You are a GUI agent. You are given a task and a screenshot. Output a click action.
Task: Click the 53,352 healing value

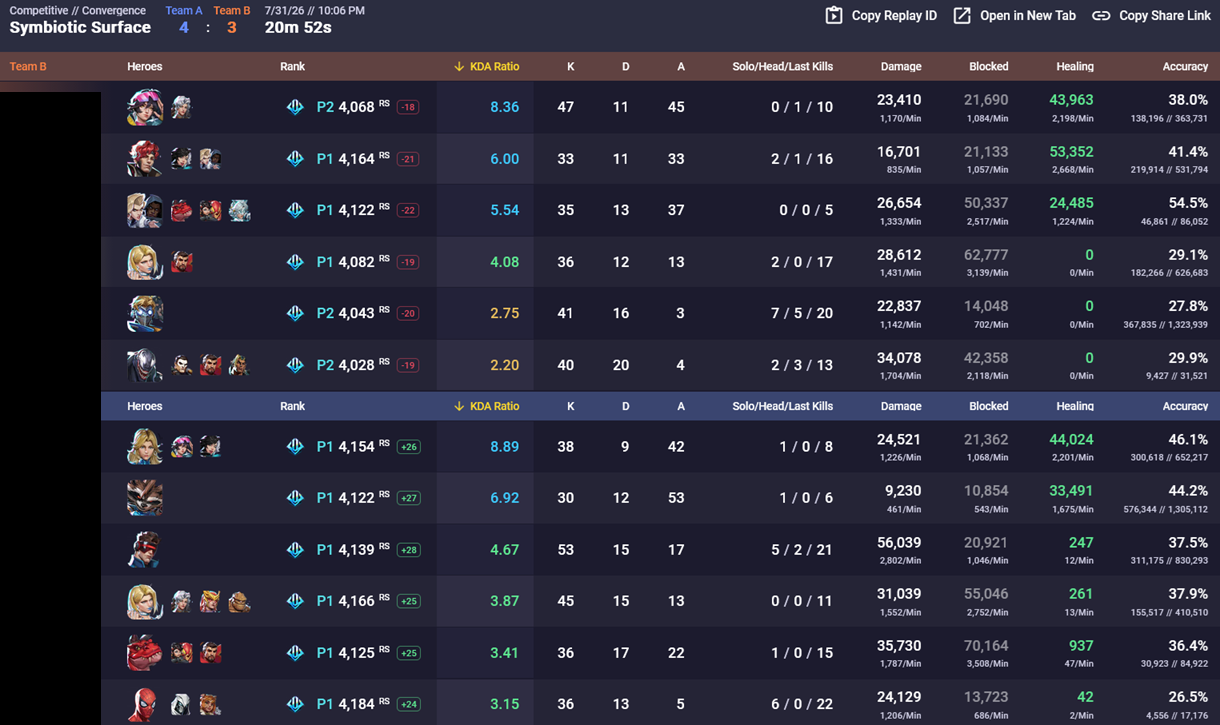pyautogui.click(x=1071, y=152)
